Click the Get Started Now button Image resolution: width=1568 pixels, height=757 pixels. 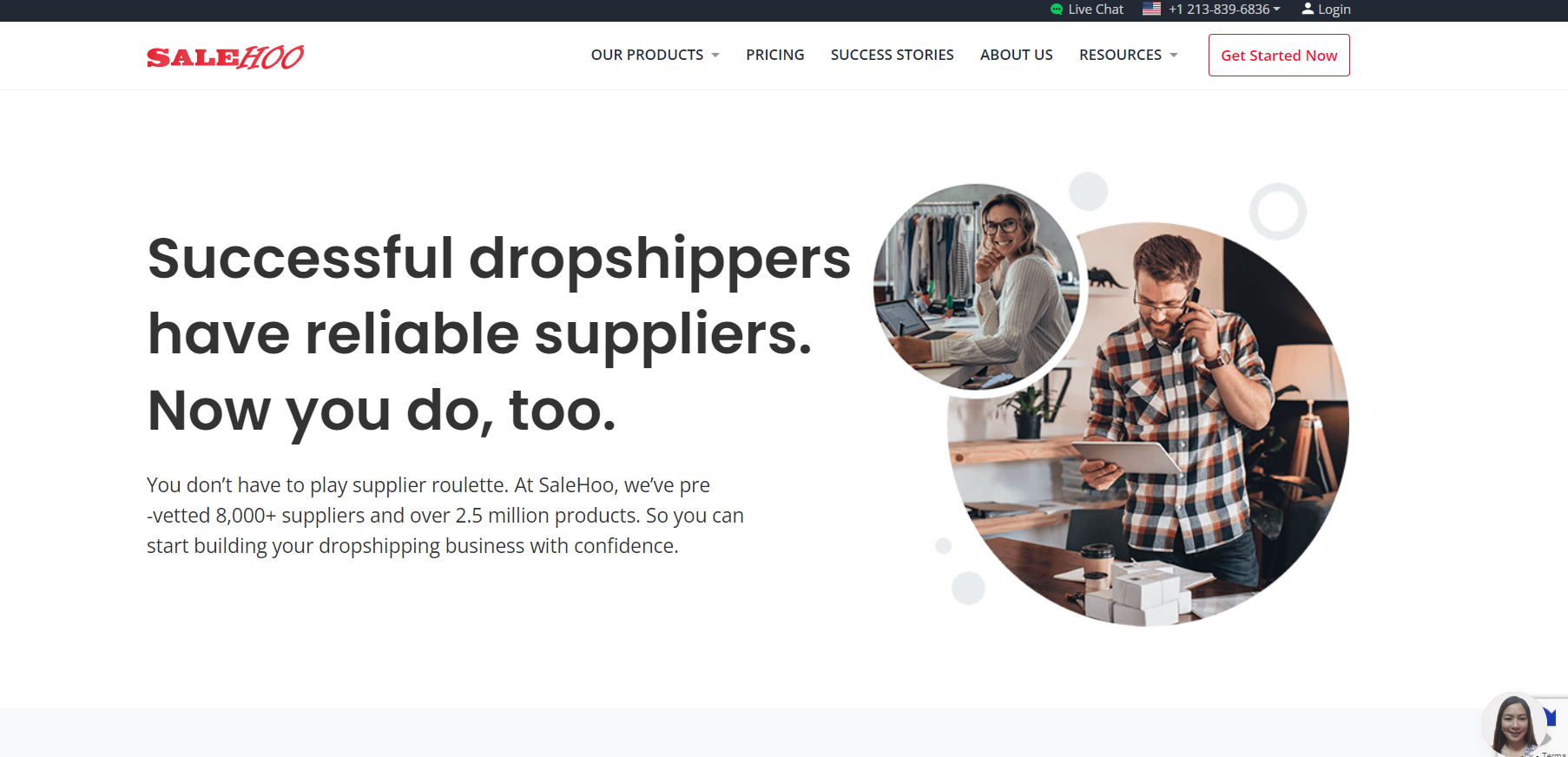(x=1279, y=56)
